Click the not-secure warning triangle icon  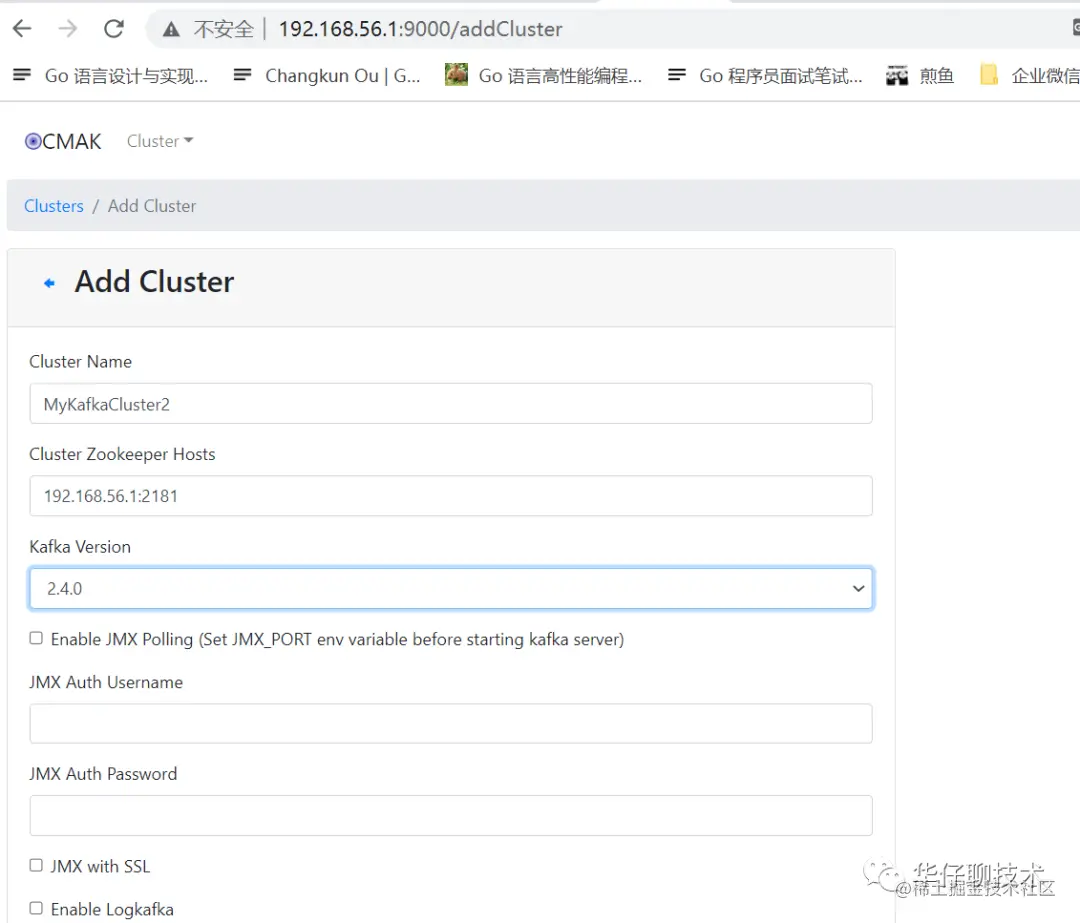tap(171, 29)
